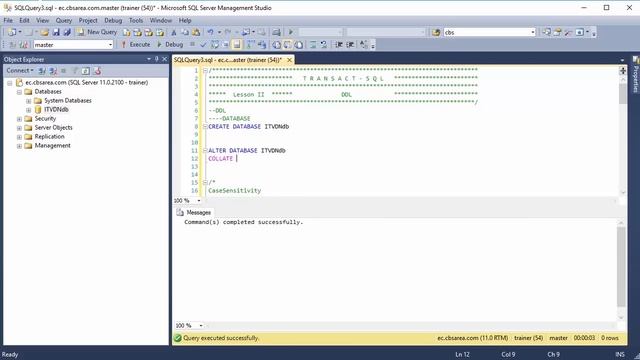The height and width of the screenshot is (360, 640).
Task: Click the Undo arrow icon
Action: pos(210,32)
